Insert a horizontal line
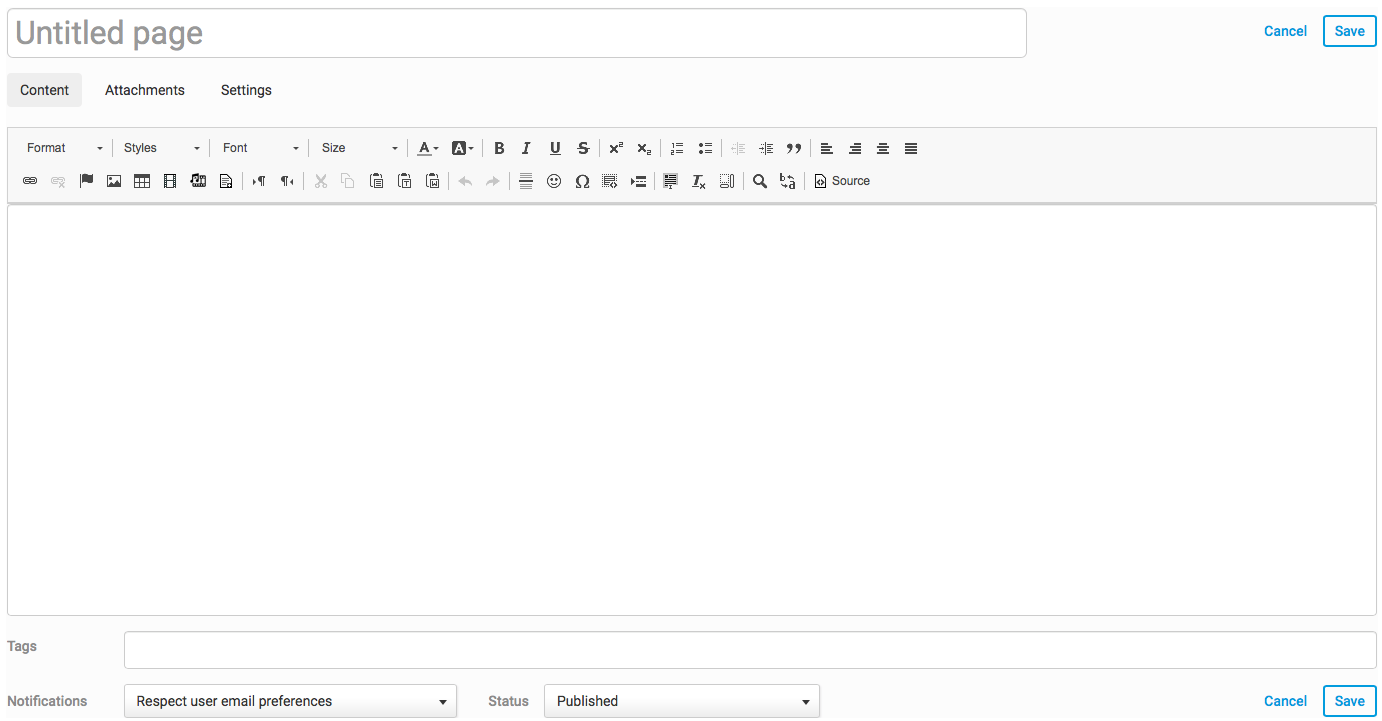The height and width of the screenshot is (721, 1382). tap(526, 181)
